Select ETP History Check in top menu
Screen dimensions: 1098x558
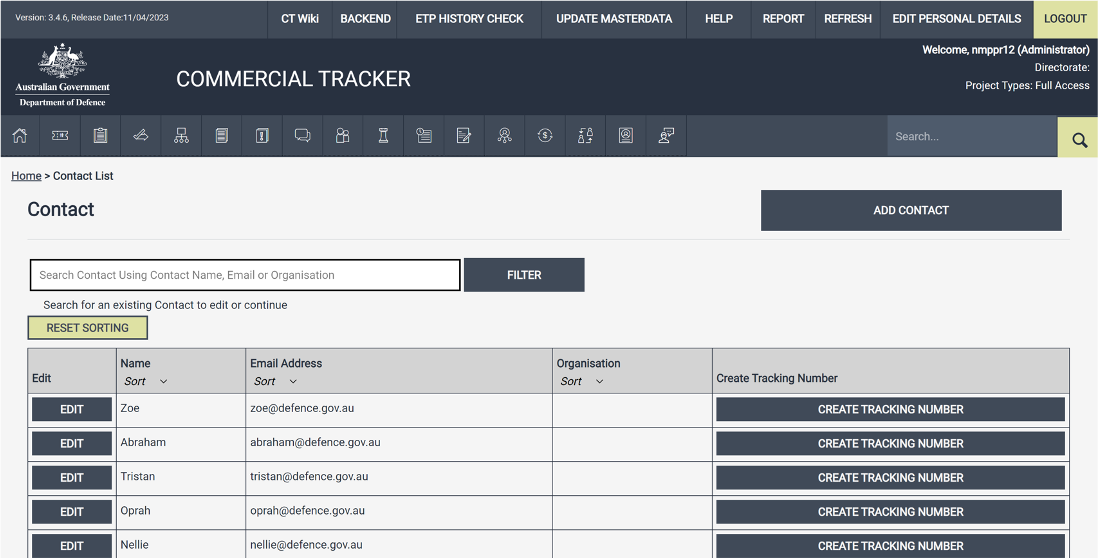469,19
